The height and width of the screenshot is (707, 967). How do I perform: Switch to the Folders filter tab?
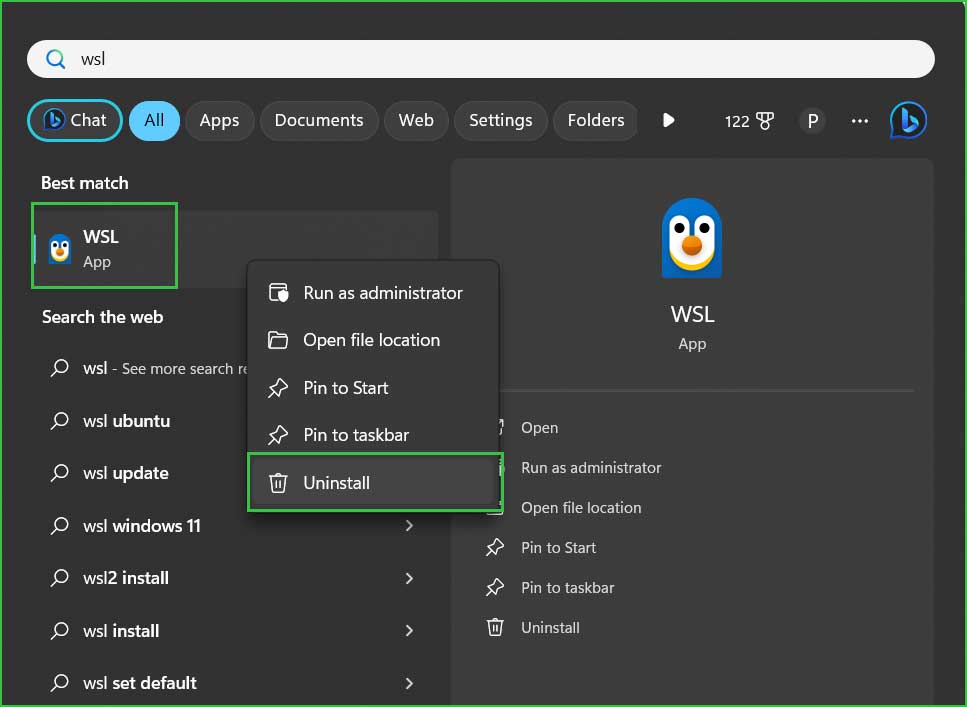(596, 120)
